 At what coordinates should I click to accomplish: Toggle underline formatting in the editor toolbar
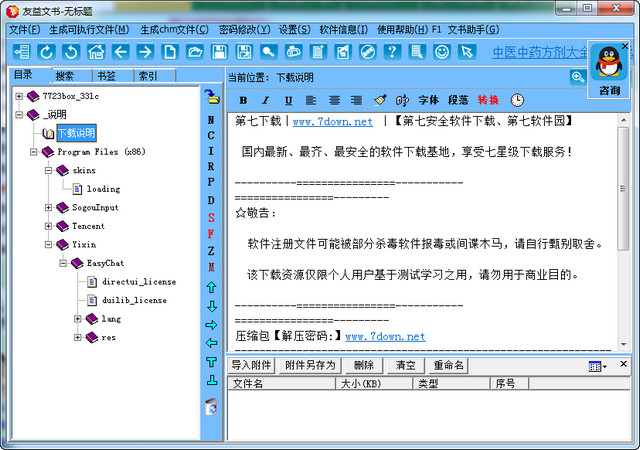pyautogui.click(x=288, y=100)
